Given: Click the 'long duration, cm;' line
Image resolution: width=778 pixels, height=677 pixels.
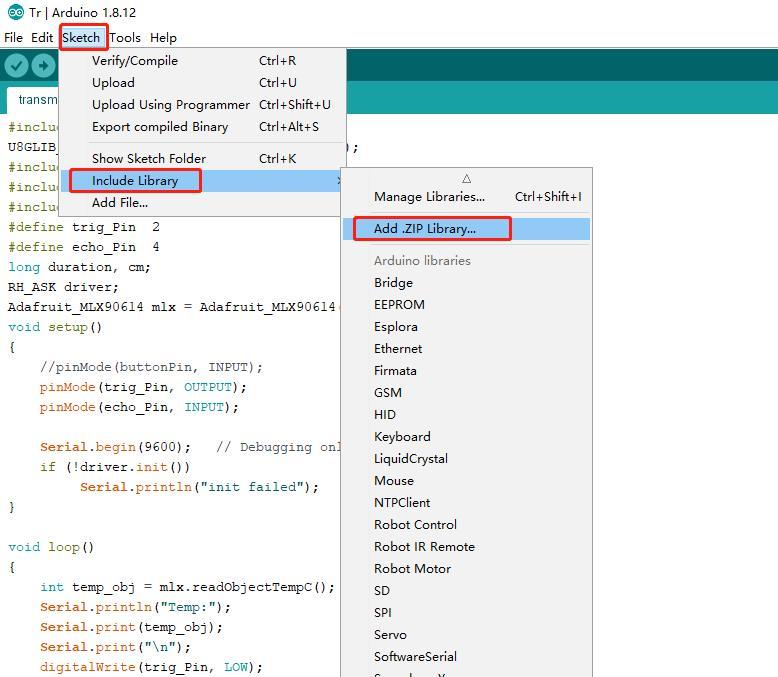Looking at the screenshot, I should 79,267.
